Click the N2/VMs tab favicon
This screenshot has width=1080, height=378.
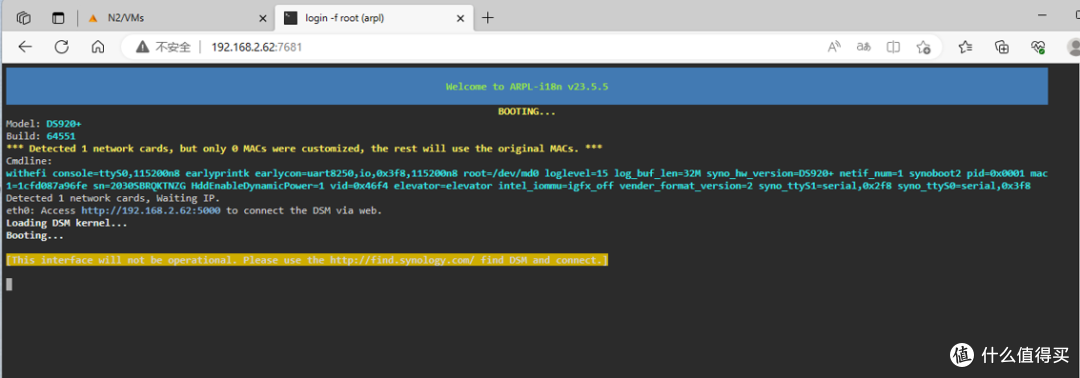coord(93,19)
